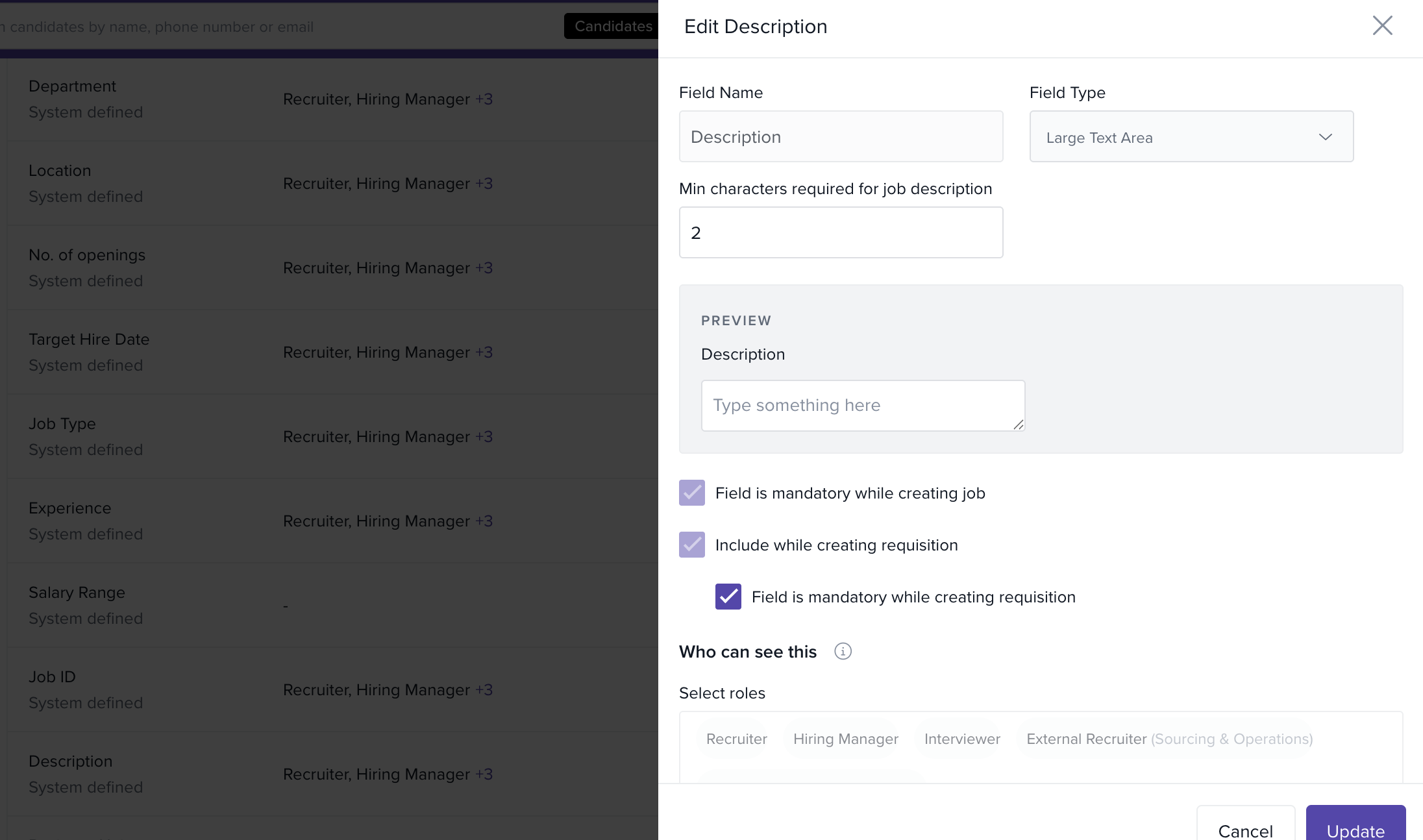Viewport: 1423px width, 840px height.
Task: Select the Candidates search tab
Action: (612, 26)
